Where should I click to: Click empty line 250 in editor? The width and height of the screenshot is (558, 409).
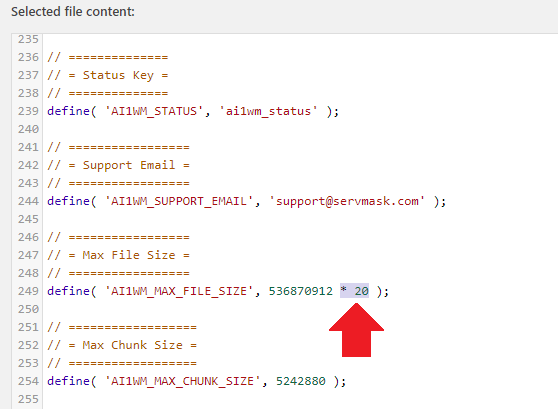[x=299, y=309]
